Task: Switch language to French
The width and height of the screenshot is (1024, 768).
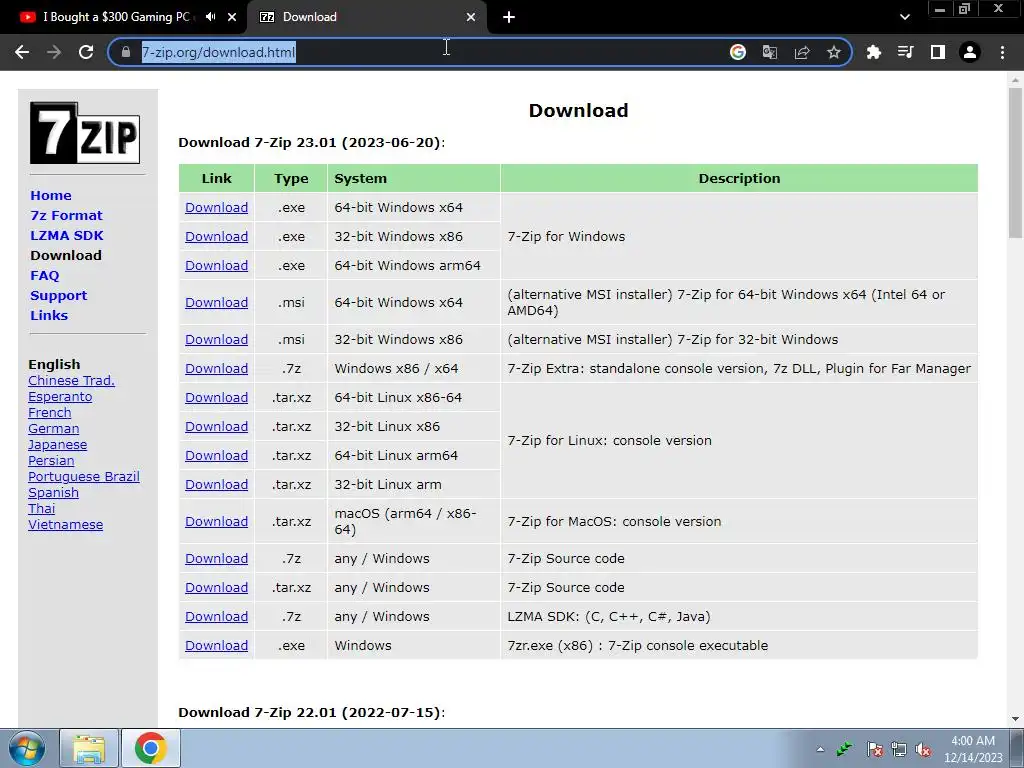Action: pos(50,413)
